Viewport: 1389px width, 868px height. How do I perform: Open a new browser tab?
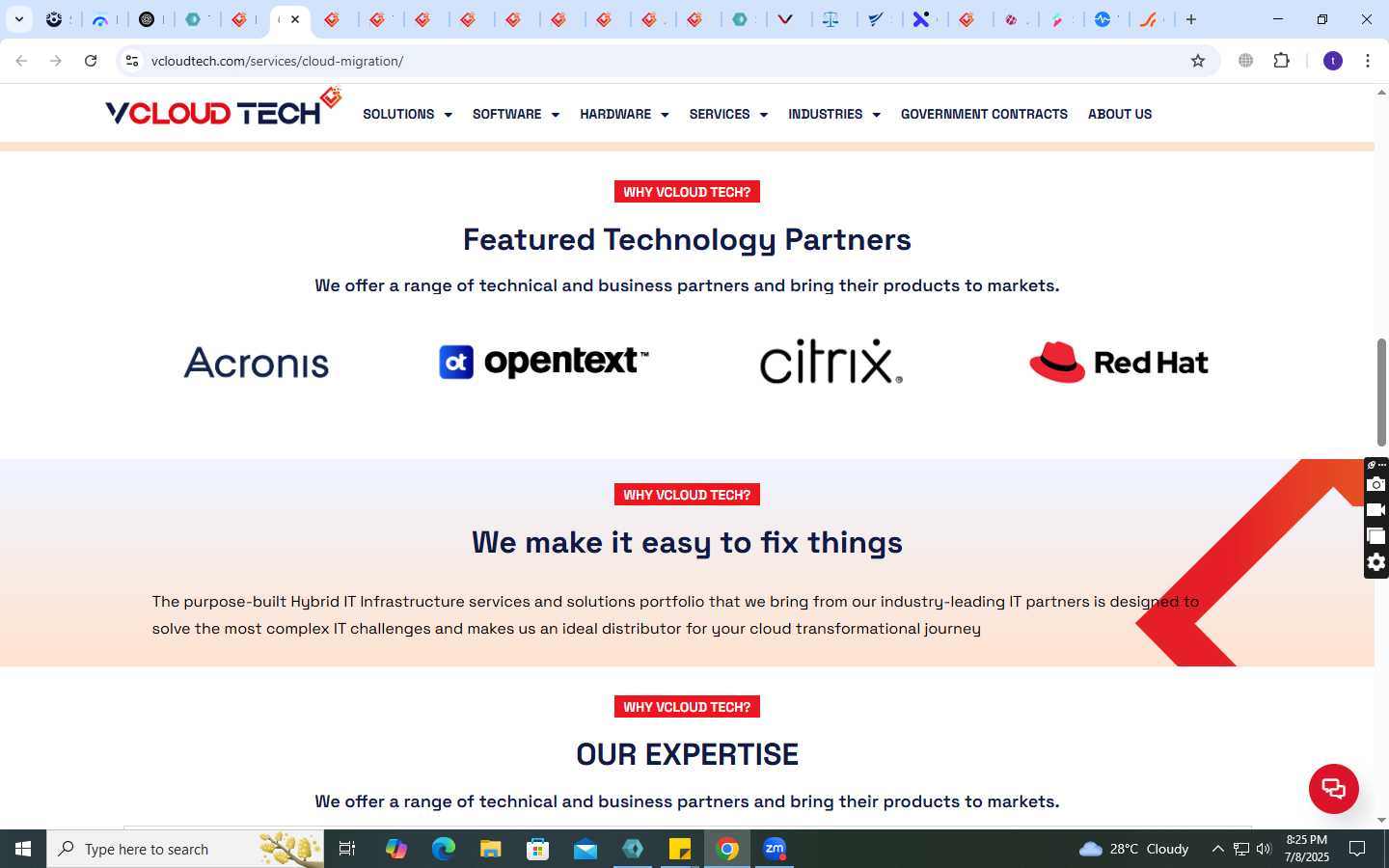coord(1191,19)
